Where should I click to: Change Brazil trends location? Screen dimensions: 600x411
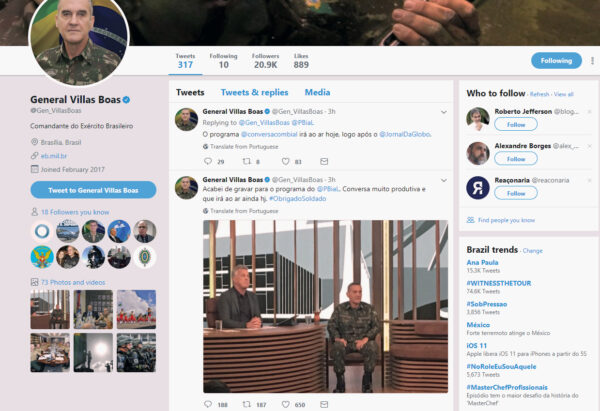(533, 251)
